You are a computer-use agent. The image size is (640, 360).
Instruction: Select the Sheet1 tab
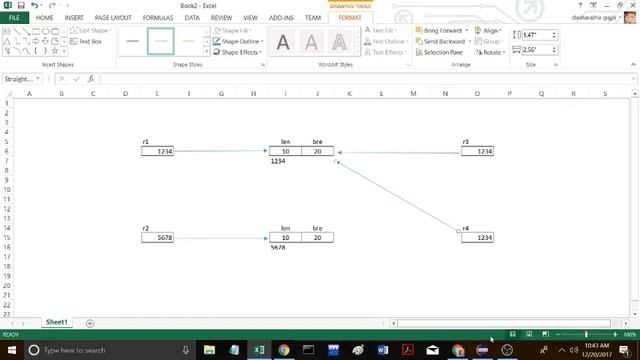(x=56, y=322)
